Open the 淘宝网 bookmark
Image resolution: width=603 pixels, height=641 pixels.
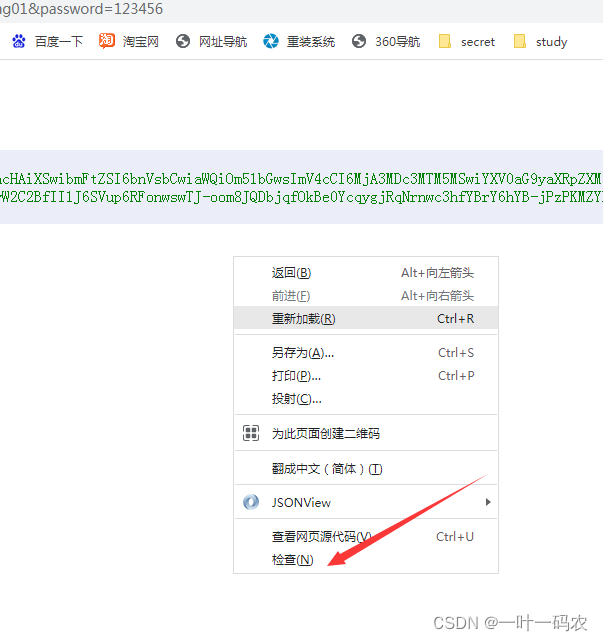pos(141,42)
